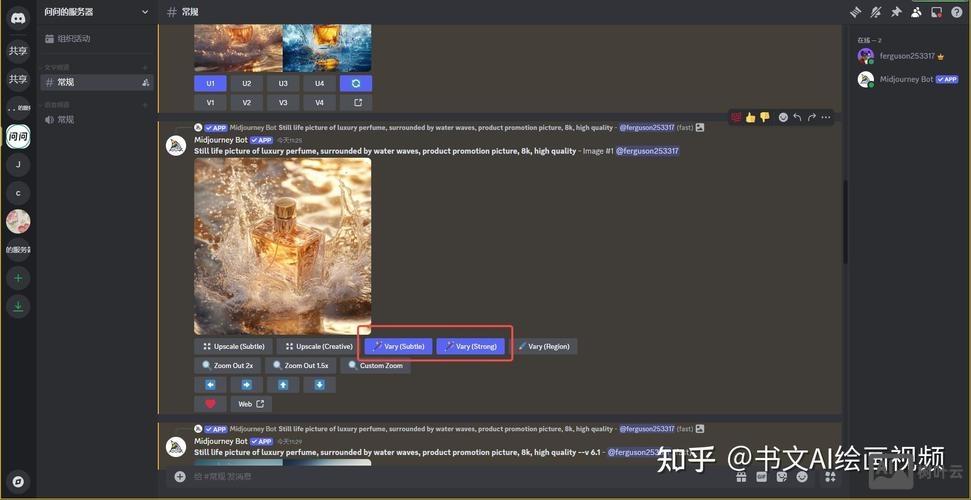Click the Vary (Strong) button
971x500 pixels.
[x=471, y=346]
